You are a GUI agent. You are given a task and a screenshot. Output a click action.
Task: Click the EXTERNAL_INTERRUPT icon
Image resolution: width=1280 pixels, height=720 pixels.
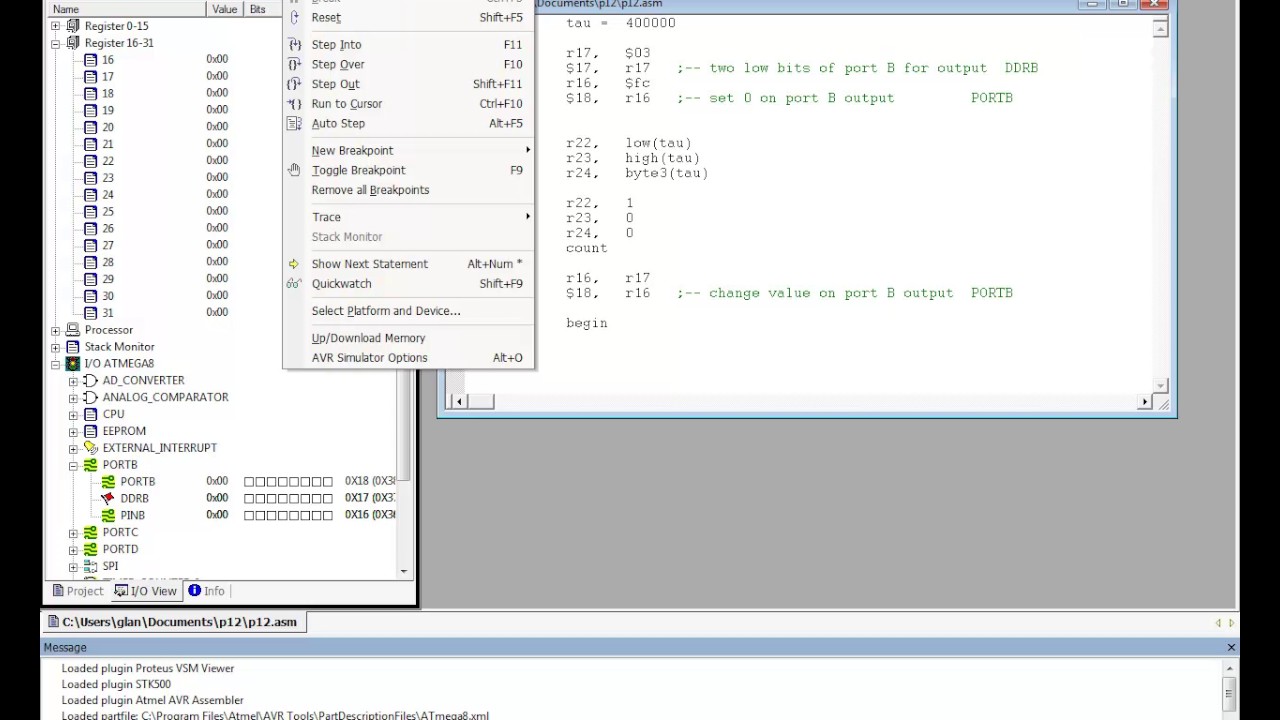coord(91,448)
